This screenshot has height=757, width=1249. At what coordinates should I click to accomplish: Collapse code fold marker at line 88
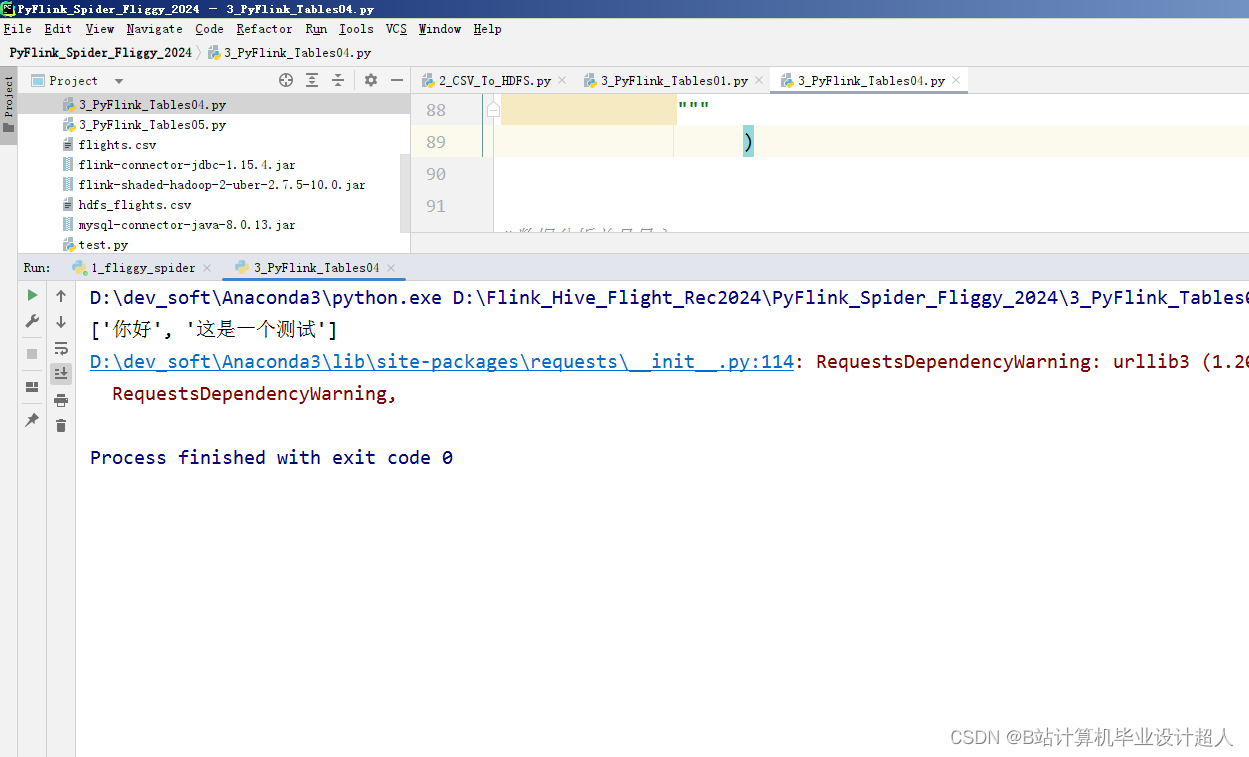tap(493, 110)
